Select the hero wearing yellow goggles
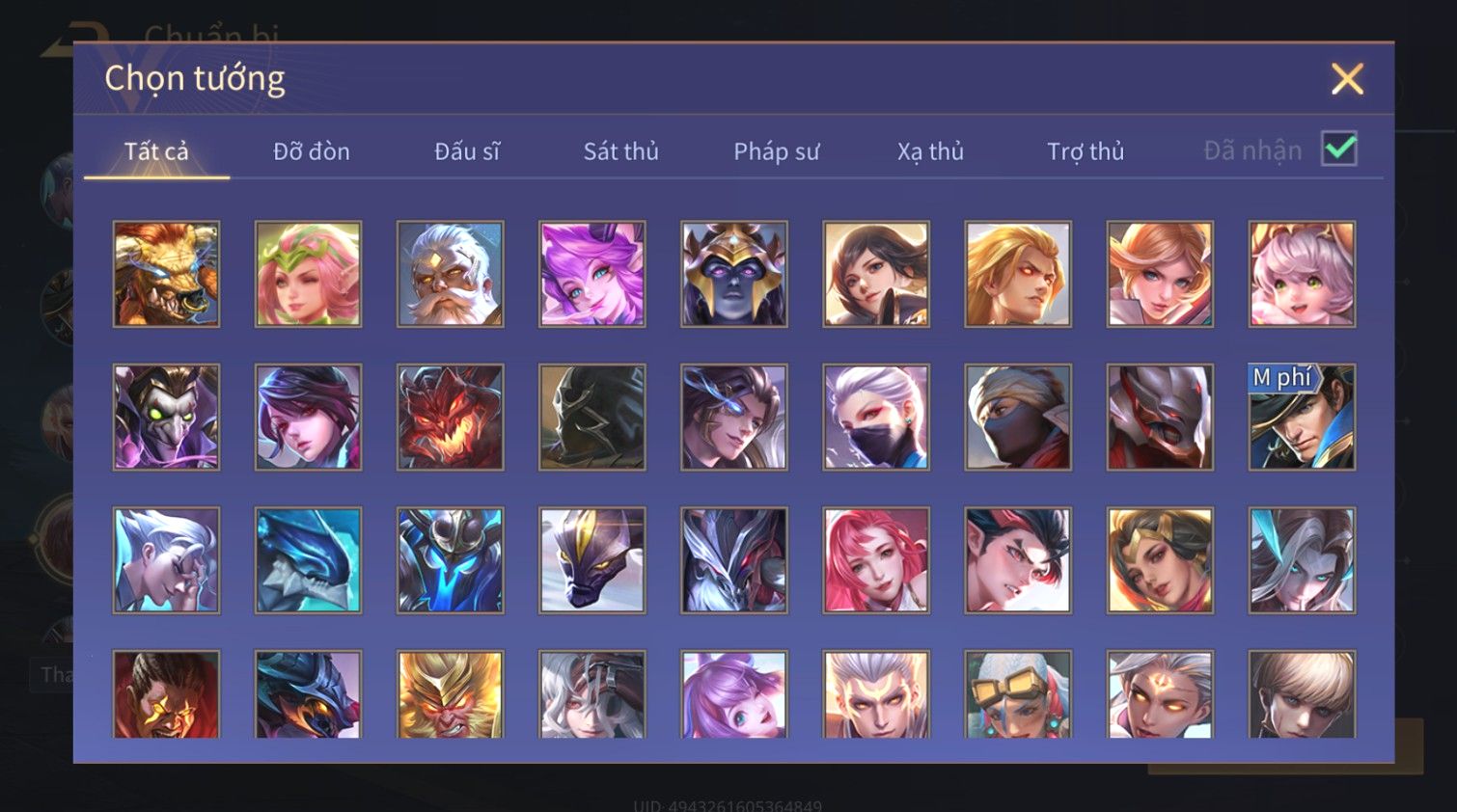Viewport: 1457px width, 812px height. [1018, 694]
